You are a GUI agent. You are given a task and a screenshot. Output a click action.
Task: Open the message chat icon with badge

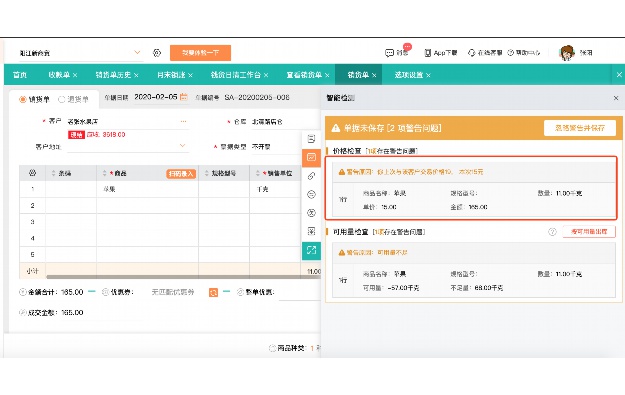click(x=389, y=53)
